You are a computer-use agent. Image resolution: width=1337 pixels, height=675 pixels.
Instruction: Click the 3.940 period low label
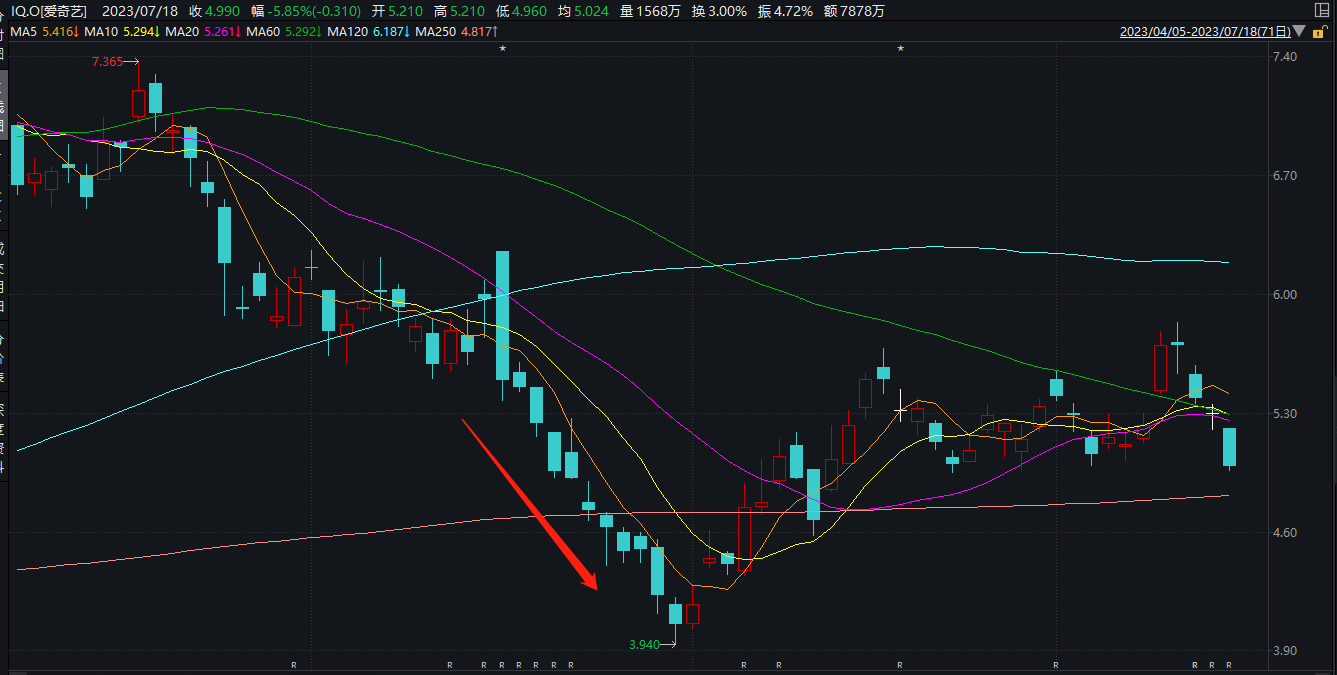(x=645, y=644)
